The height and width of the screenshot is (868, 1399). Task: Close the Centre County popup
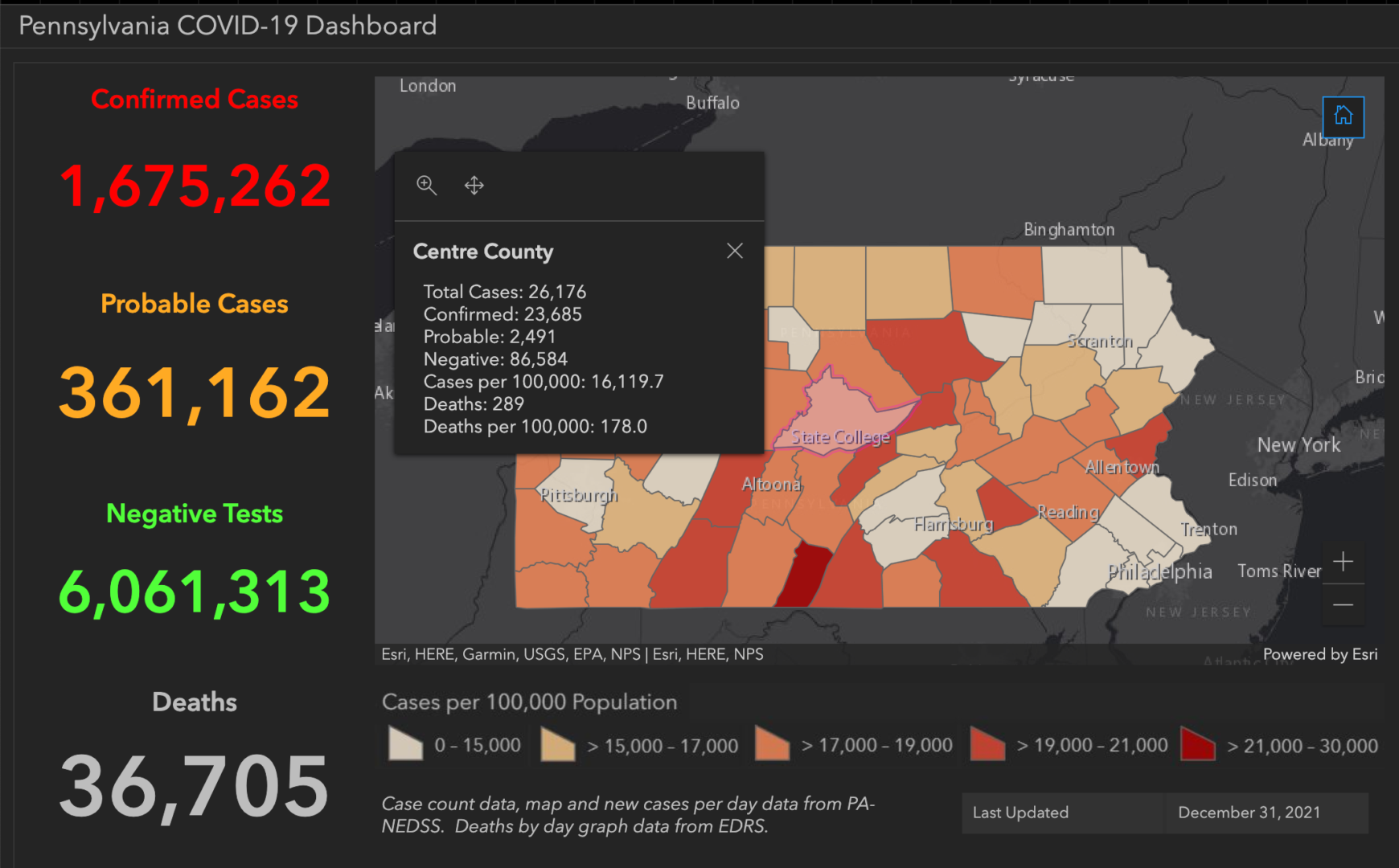click(734, 251)
